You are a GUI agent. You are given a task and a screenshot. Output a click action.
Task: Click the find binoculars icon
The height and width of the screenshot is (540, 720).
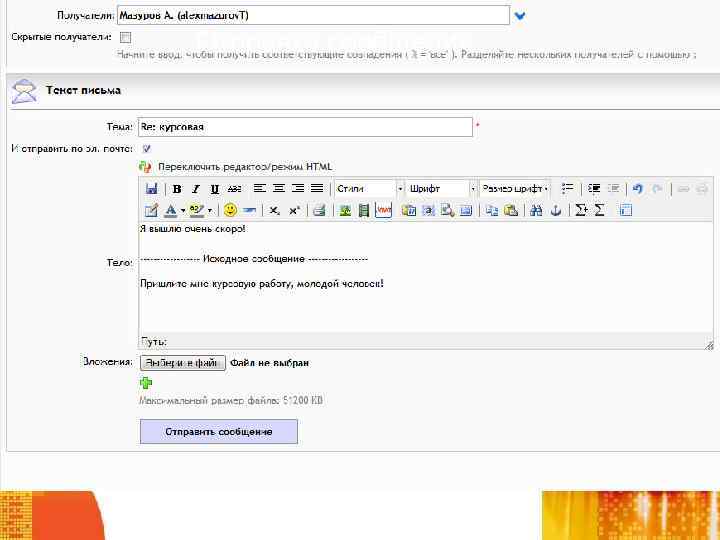[536, 210]
